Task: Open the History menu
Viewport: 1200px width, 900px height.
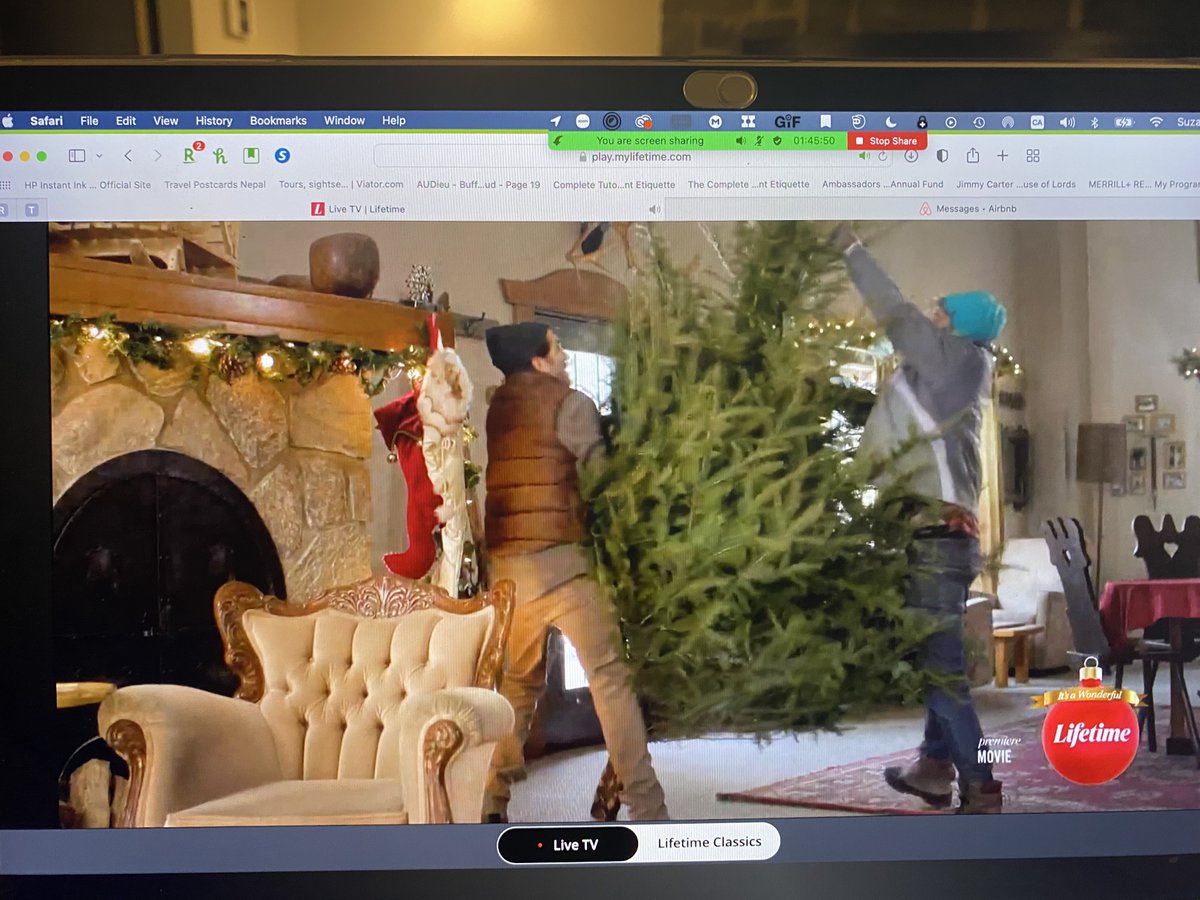Action: click(213, 121)
